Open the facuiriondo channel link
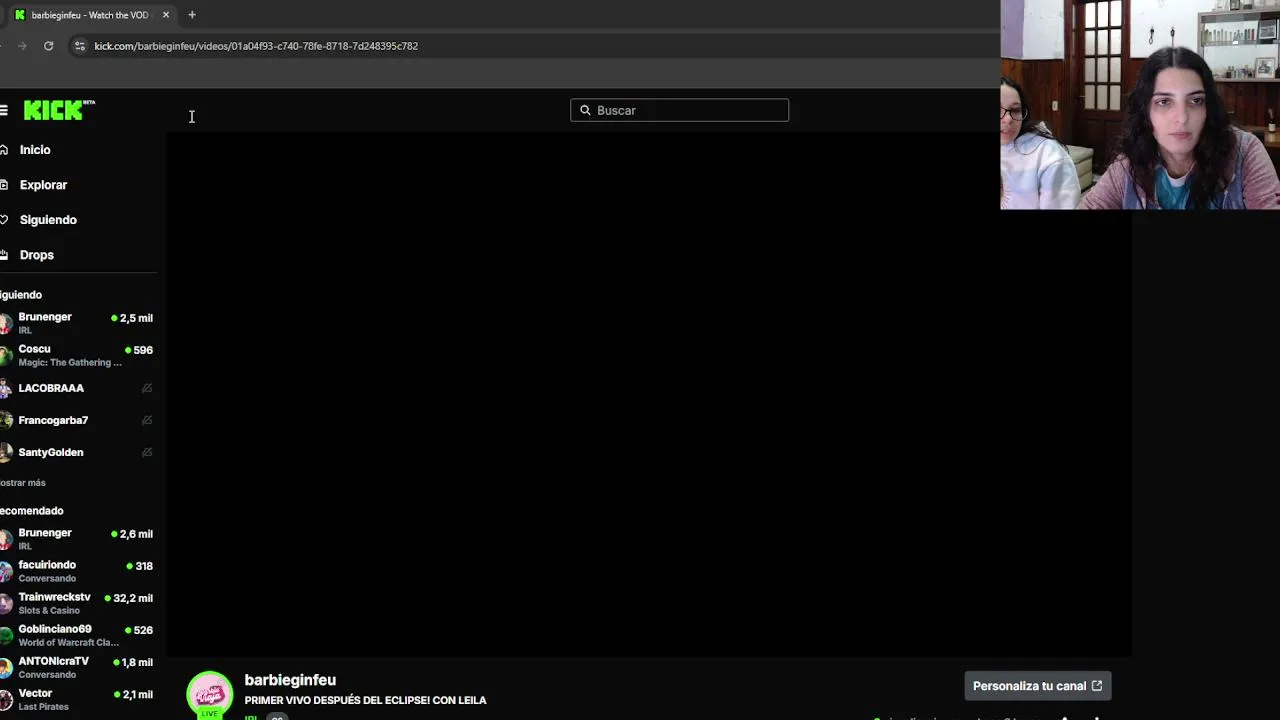Image resolution: width=1280 pixels, height=720 pixels. pyautogui.click(x=47, y=565)
